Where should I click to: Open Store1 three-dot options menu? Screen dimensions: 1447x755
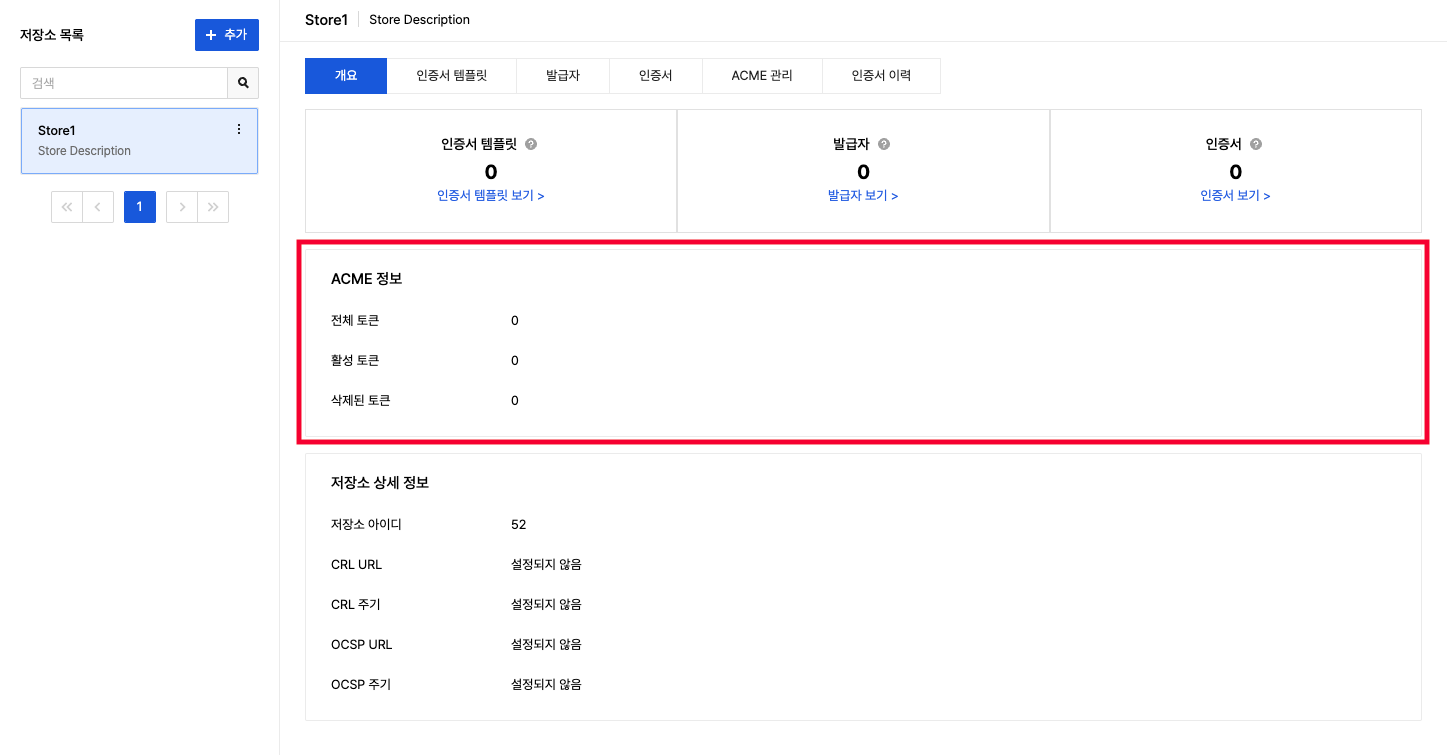pyautogui.click(x=238, y=130)
